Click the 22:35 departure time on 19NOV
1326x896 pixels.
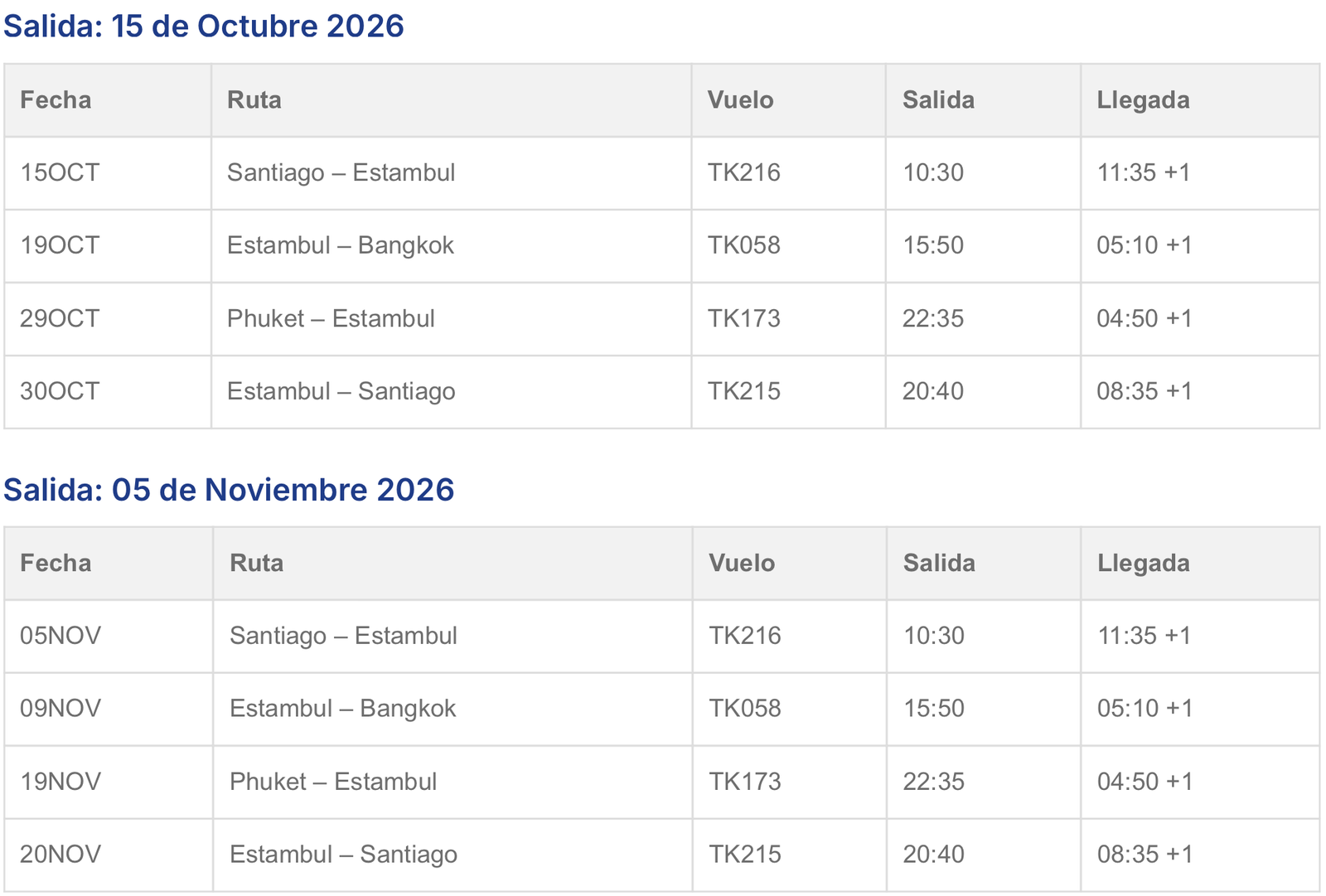[934, 782]
